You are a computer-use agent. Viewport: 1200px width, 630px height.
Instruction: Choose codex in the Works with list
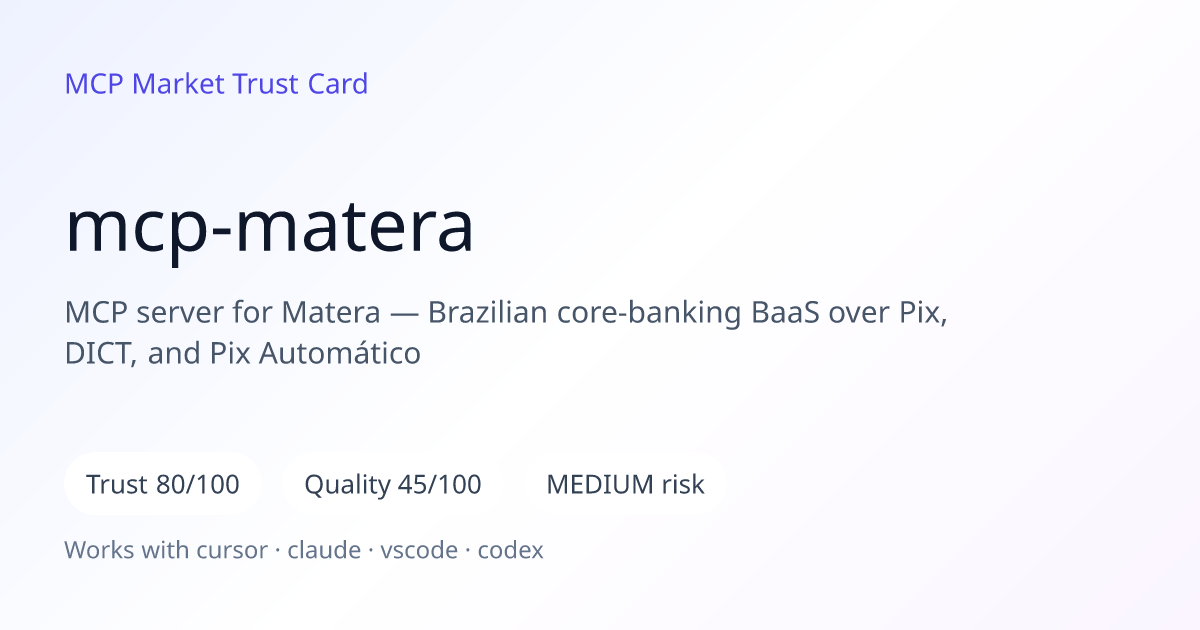point(510,550)
